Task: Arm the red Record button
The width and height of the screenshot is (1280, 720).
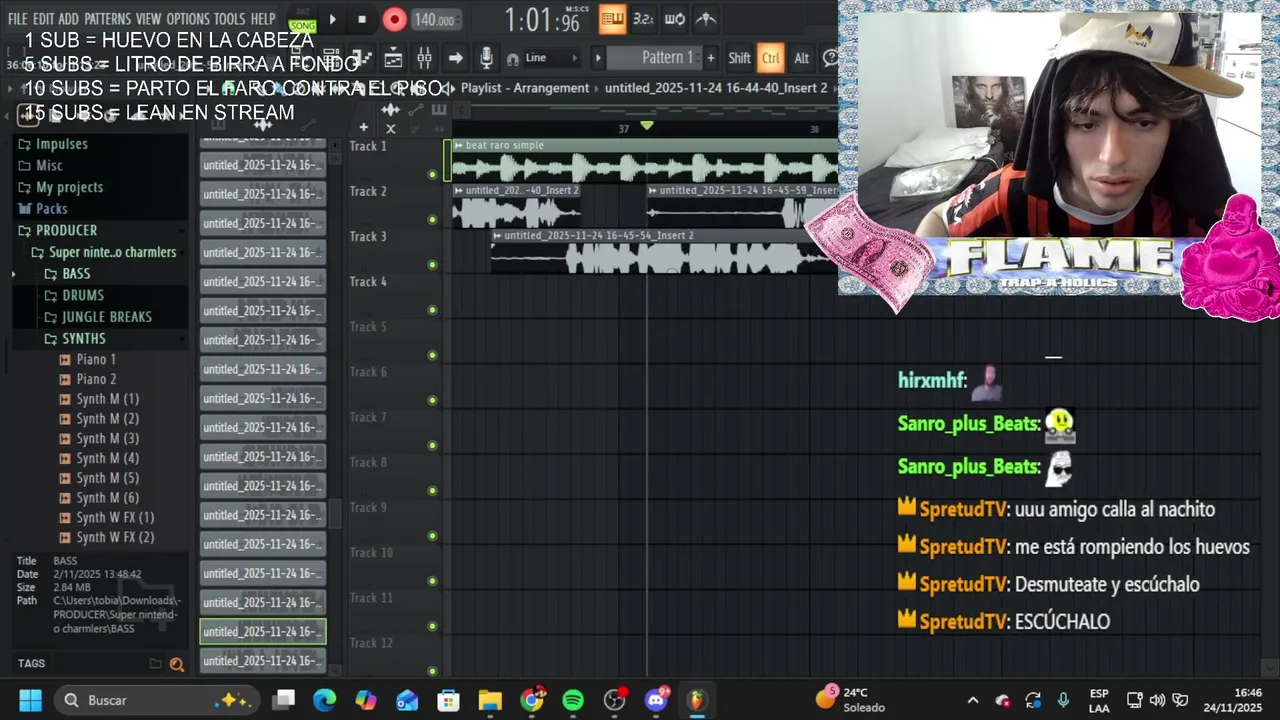Action: coord(394,19)
